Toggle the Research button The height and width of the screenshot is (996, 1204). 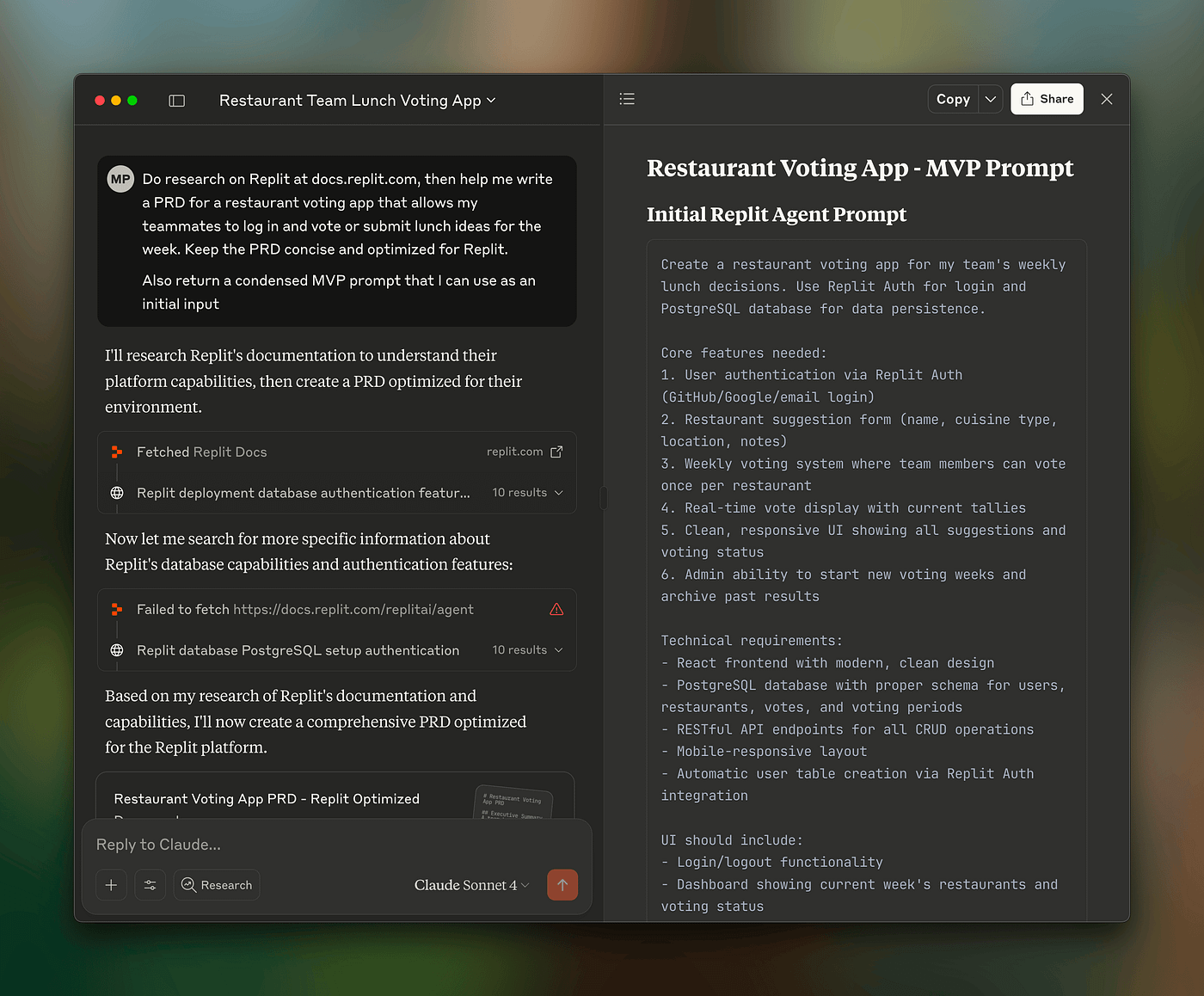(217, 885)
